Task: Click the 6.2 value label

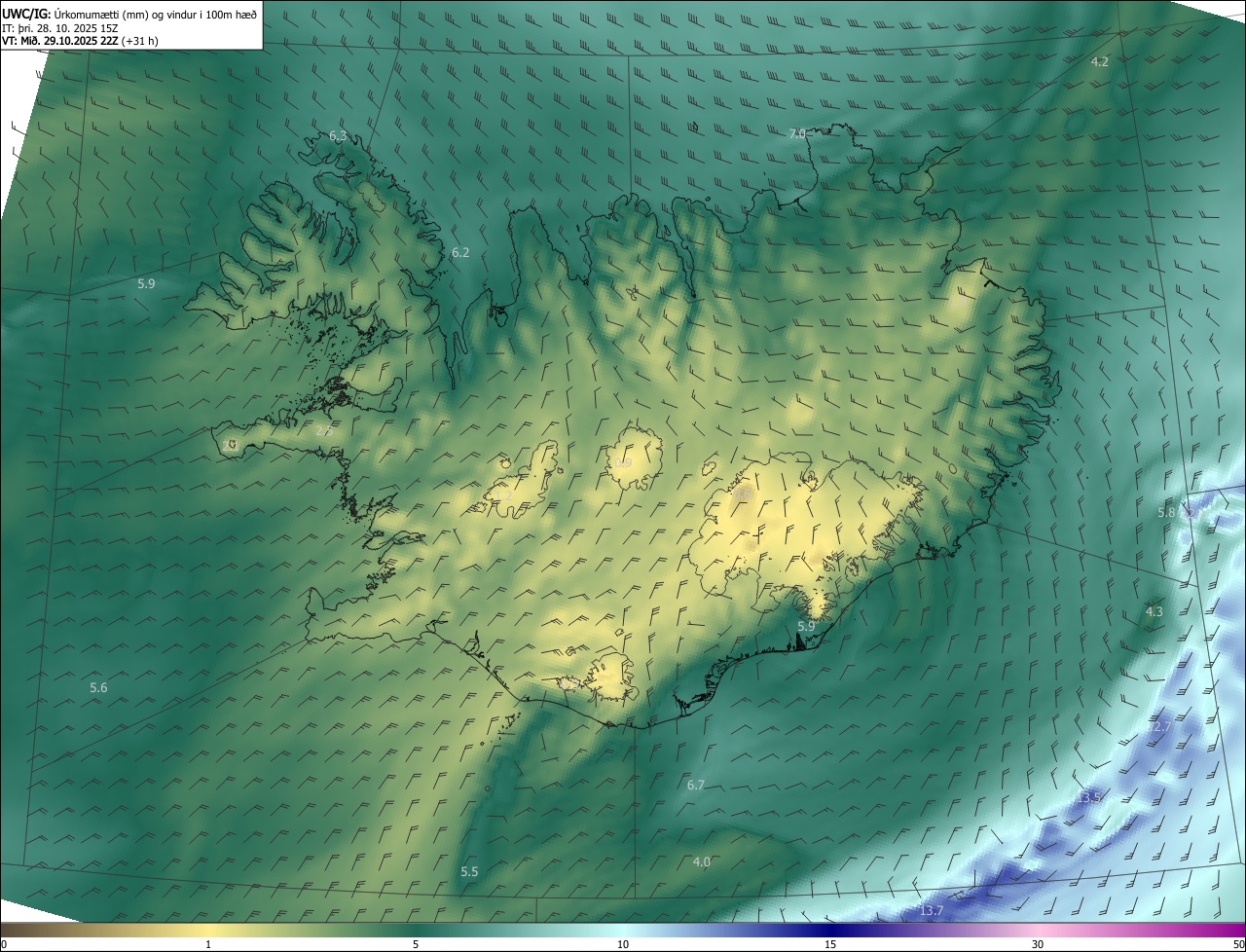Action: tap(460, 253)
